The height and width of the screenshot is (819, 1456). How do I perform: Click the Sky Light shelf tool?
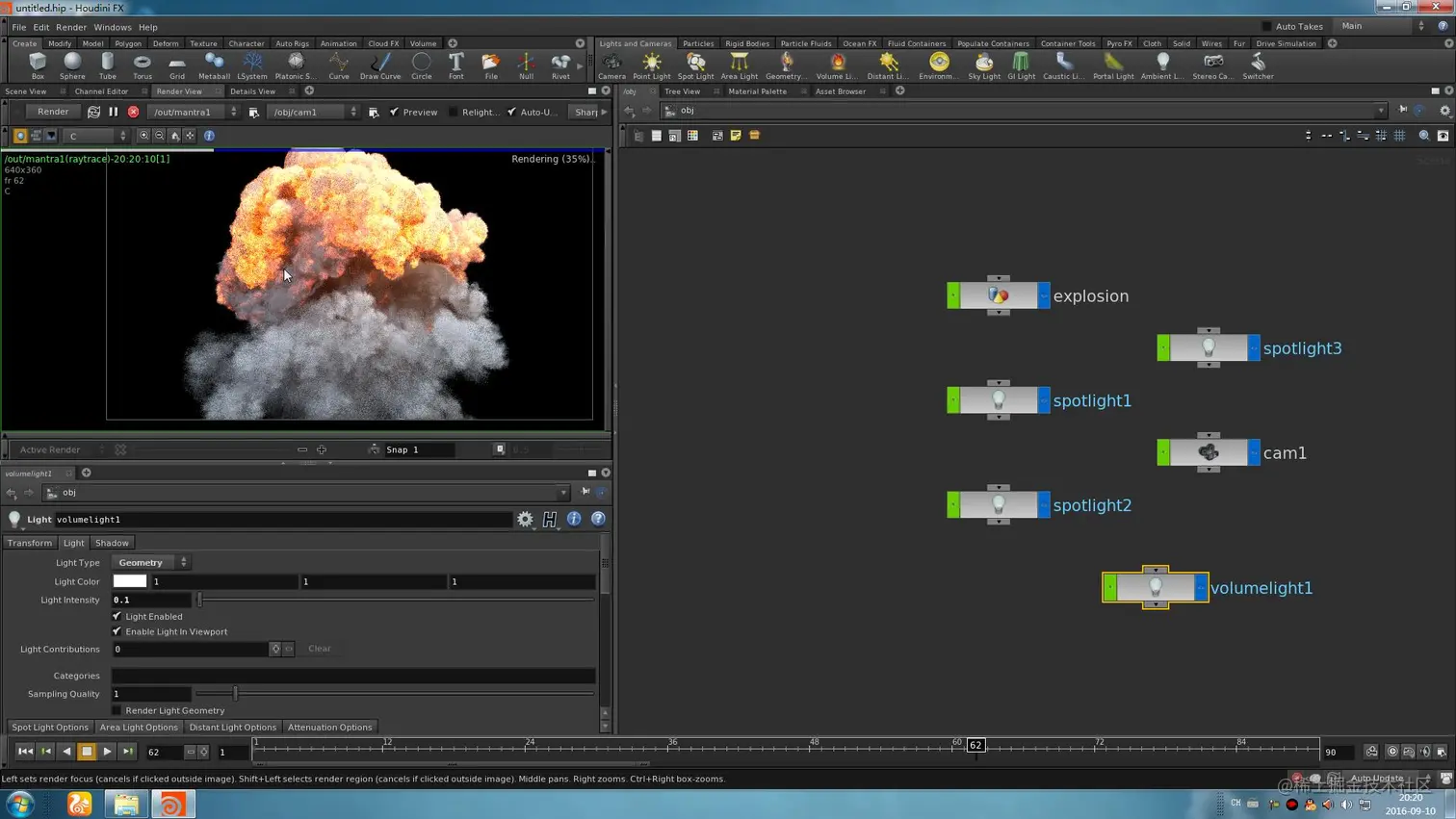pos(983,64)
